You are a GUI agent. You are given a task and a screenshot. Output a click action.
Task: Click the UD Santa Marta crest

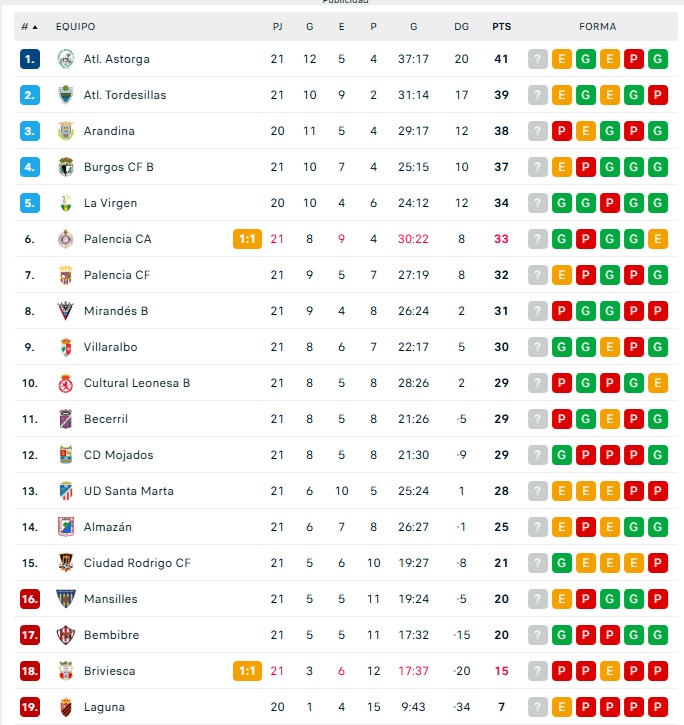click(66, 491)
